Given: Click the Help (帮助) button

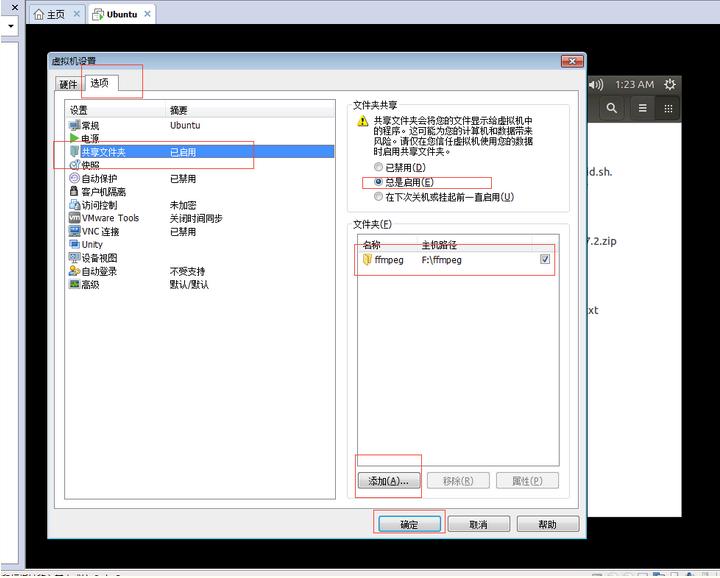Looking at the screenshot, I should [x=547, y=524].
